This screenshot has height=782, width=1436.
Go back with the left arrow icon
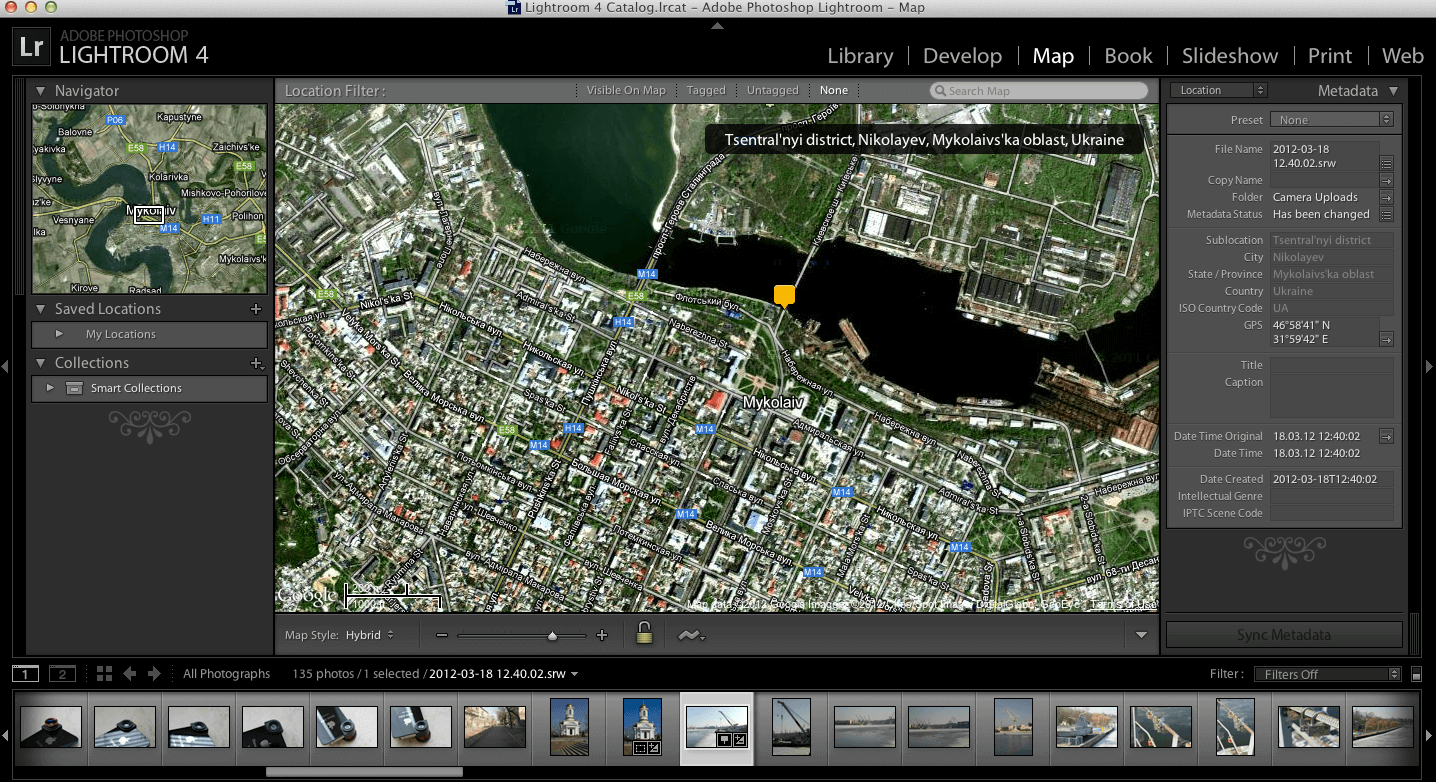pyautogui.click(x=130, y=674)
